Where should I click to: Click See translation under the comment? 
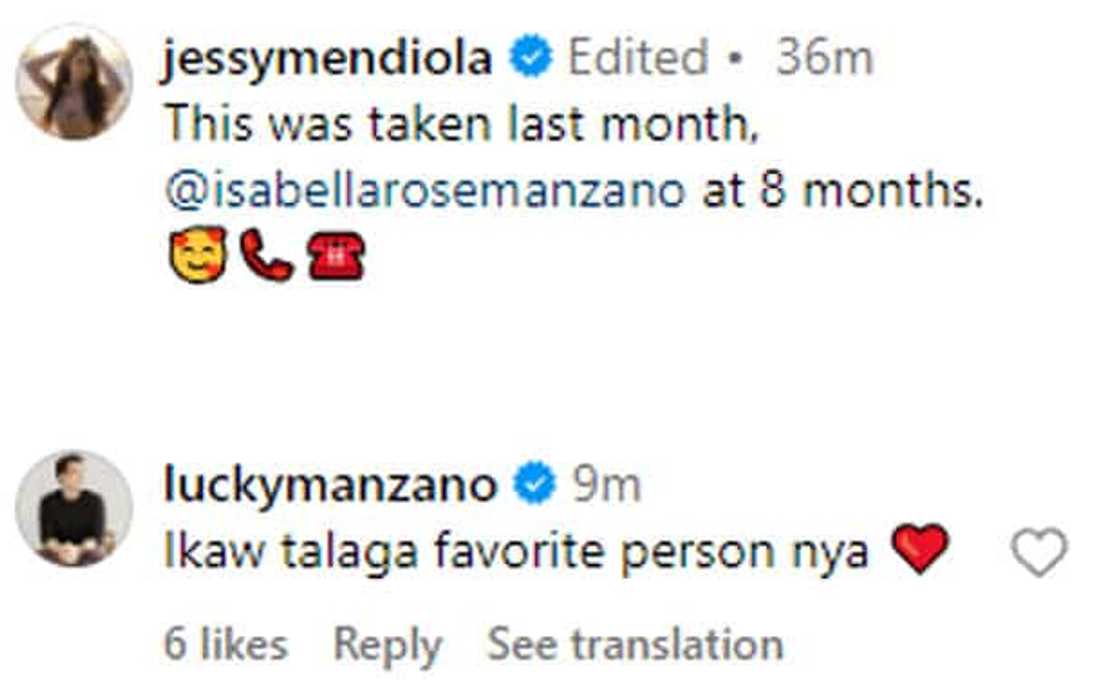pyautogui.click(x=635, y=645)
